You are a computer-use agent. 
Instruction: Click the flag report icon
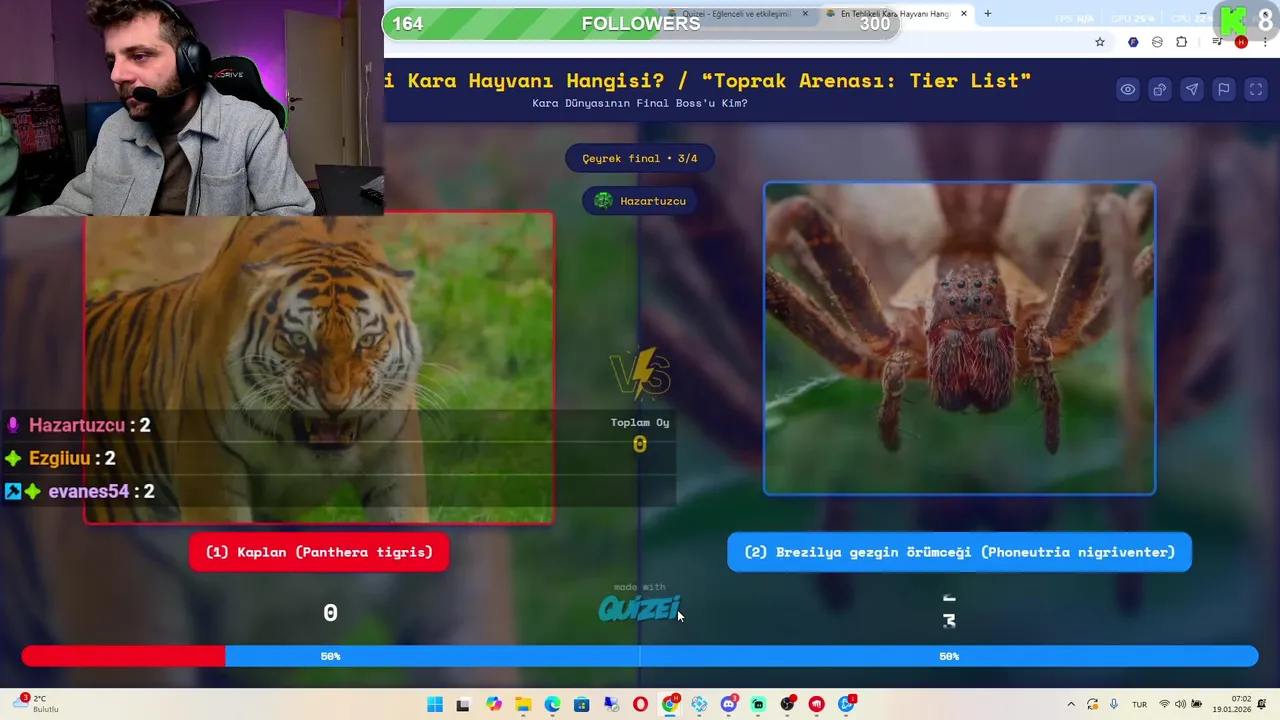(x=1223, y=90)
